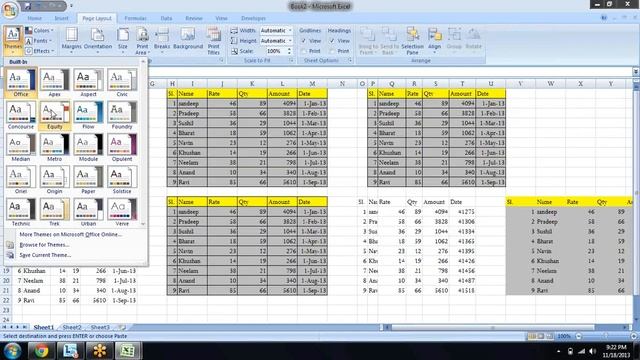Click Browse for Themes

(x=44, y=245)
